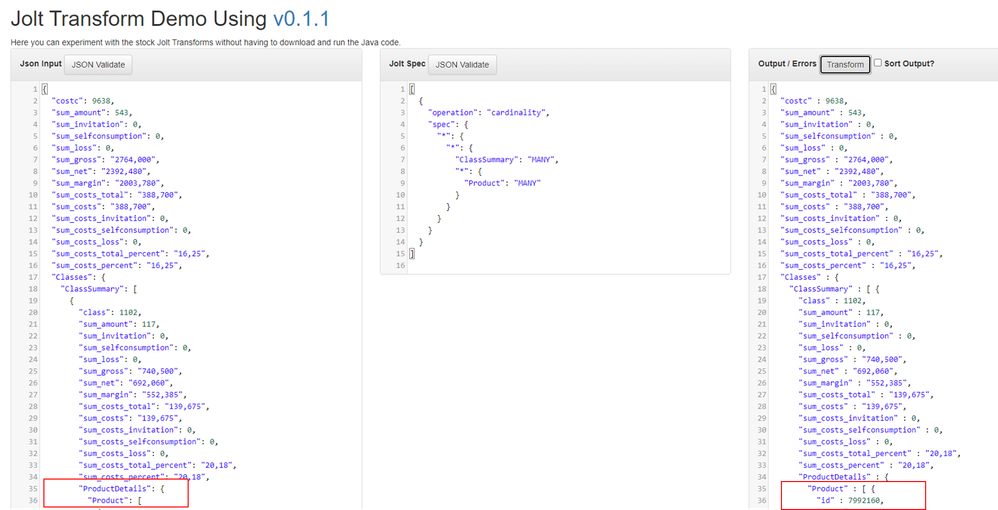Toggle the Sort Output checkbox
Viewport: 998px width, 510px height.
878,63
